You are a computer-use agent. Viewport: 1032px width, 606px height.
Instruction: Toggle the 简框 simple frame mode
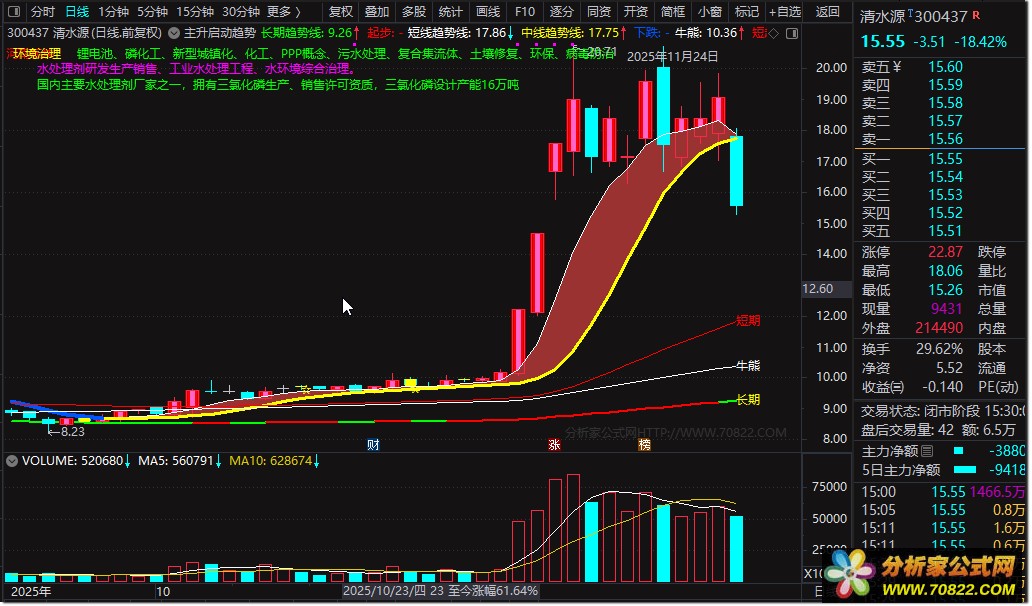[x=673, y=12]
